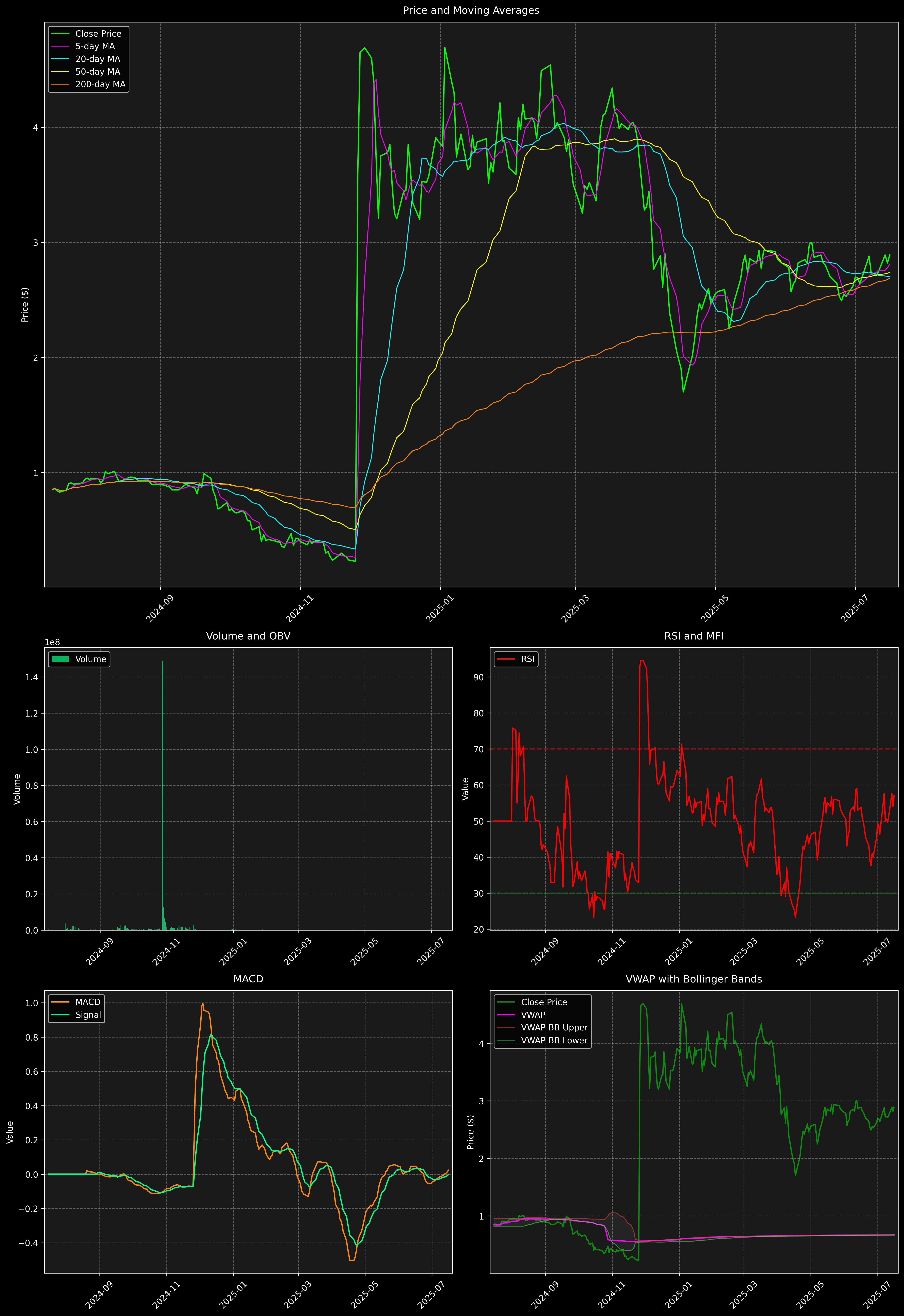
Task: Click the magenta 5-day MA legend line swatch
Action: pos(60,47)
